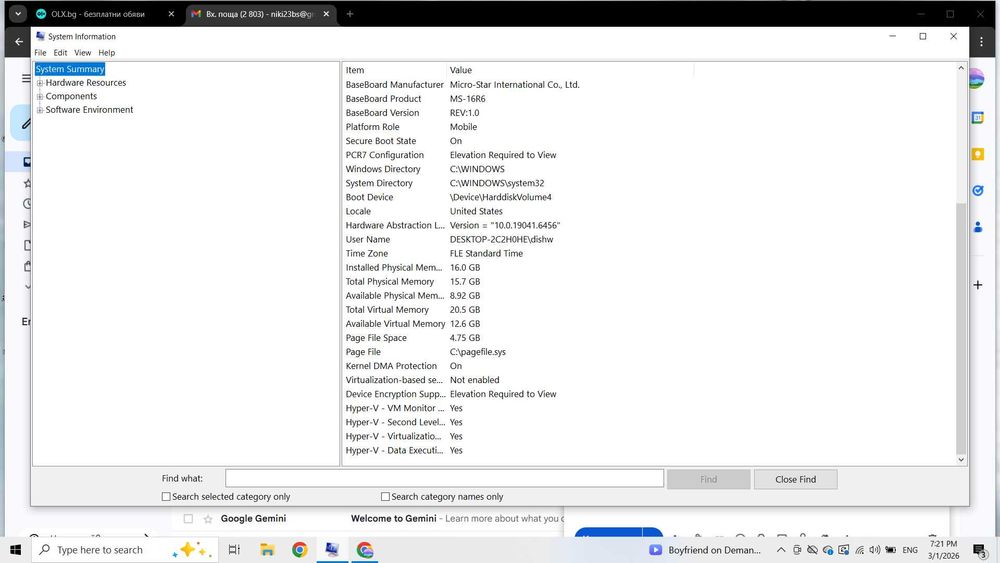Tick the Google Gemini email checkbox

188,519
